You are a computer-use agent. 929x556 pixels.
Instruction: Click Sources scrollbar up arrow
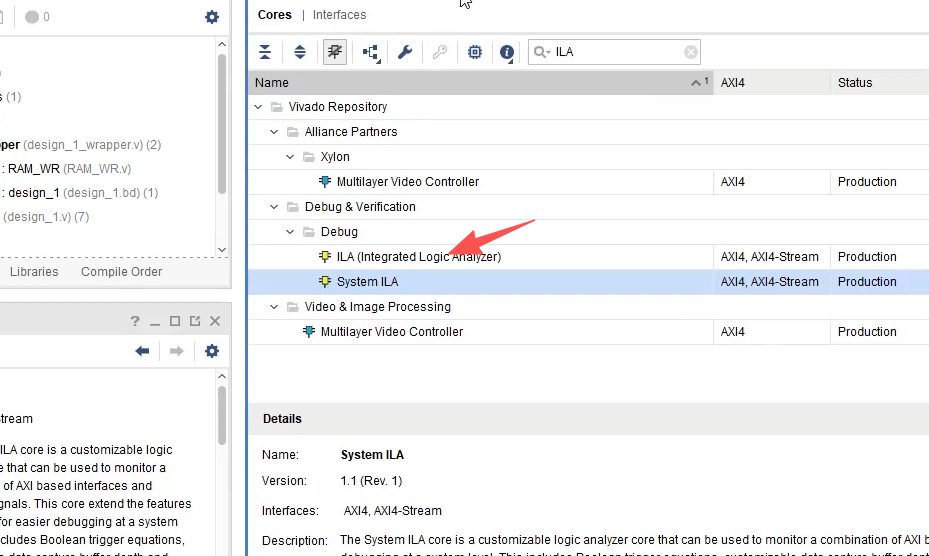tap(222, 44)
